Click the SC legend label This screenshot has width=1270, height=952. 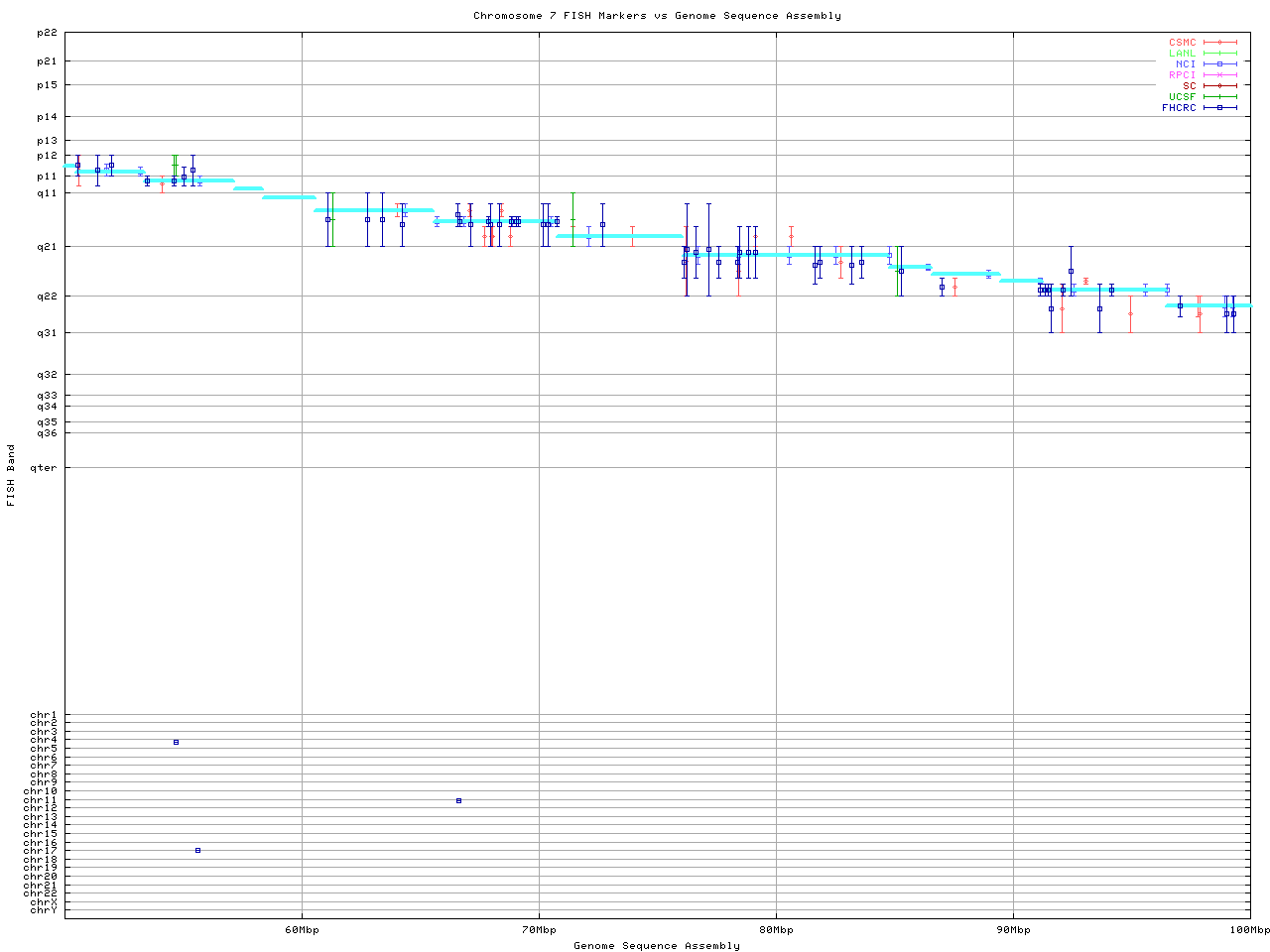[1189, 86]
